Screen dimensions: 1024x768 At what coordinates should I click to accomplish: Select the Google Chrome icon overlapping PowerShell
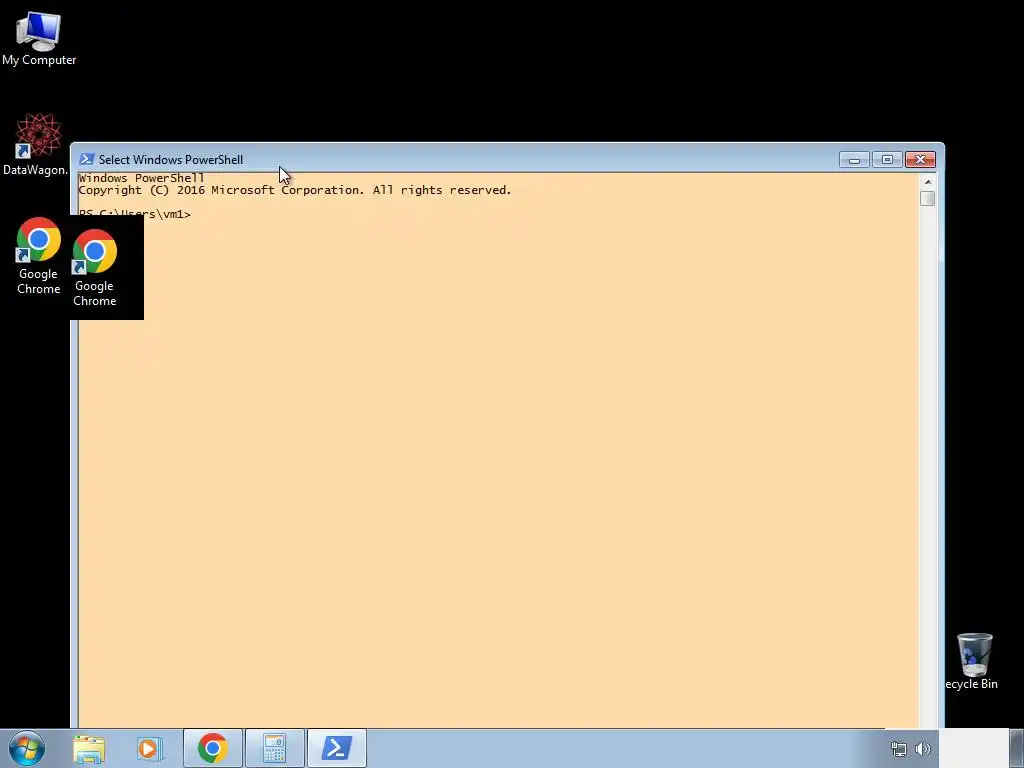pyautogui.click(x=95, y=268)
